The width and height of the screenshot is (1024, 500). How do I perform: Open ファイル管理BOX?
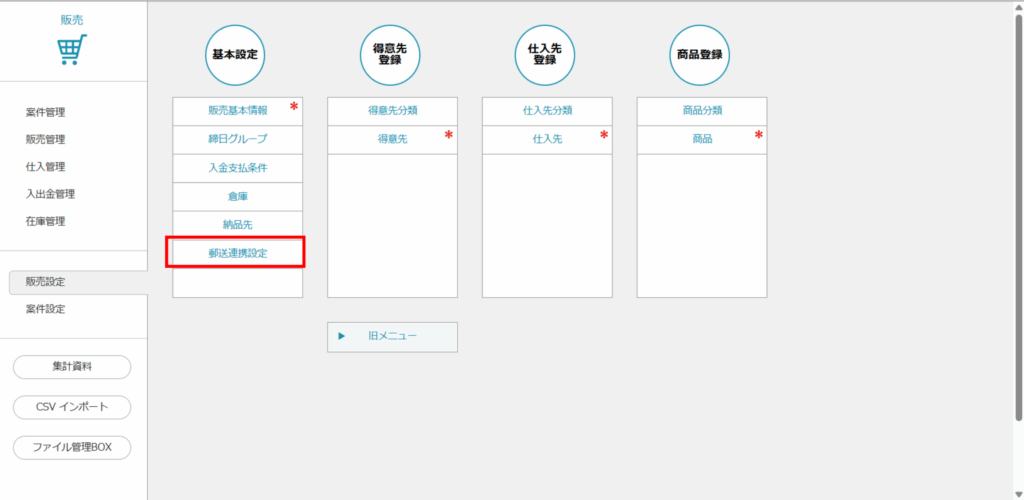(72, 447)
